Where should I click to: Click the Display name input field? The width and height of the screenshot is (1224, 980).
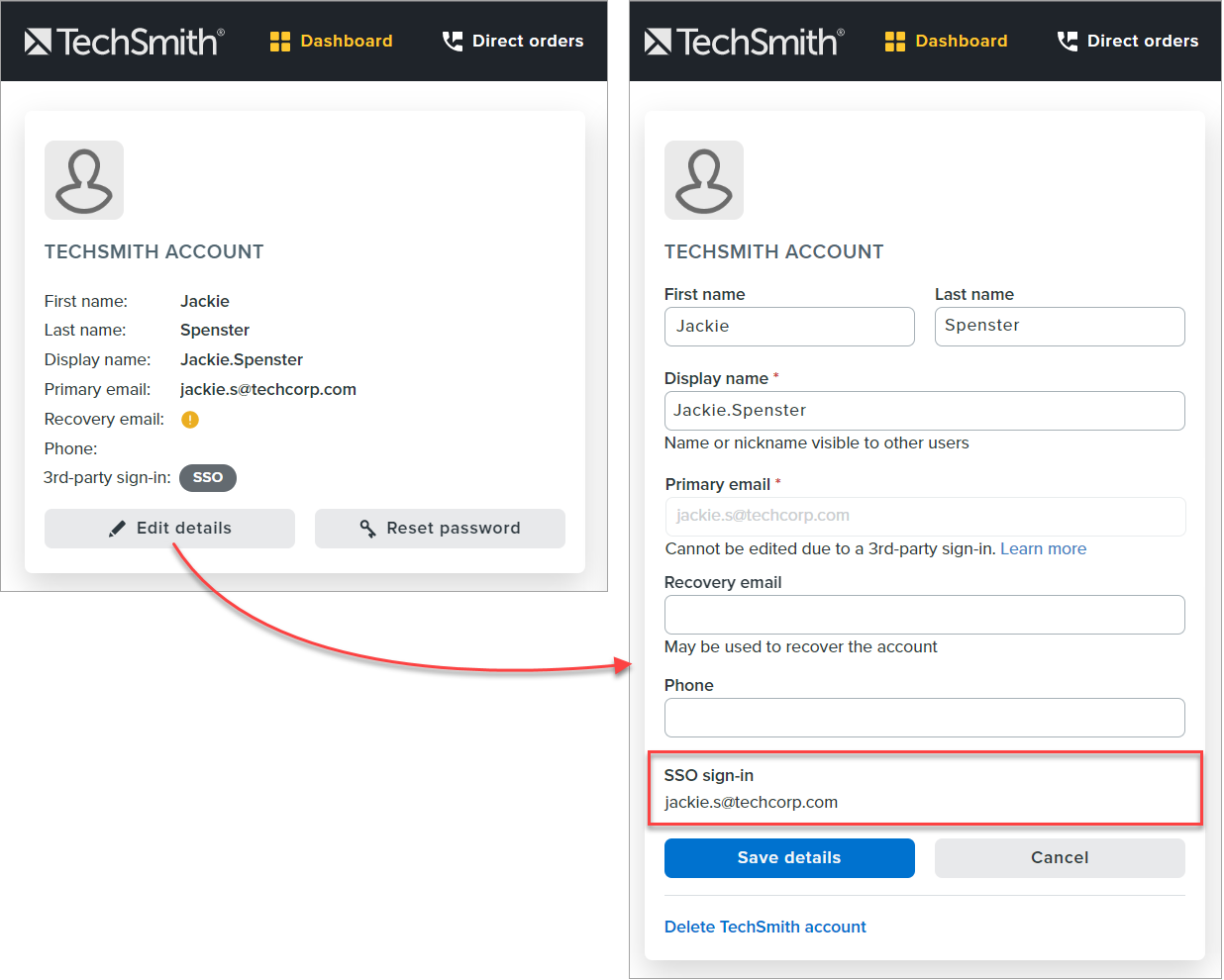coord(925,411)
